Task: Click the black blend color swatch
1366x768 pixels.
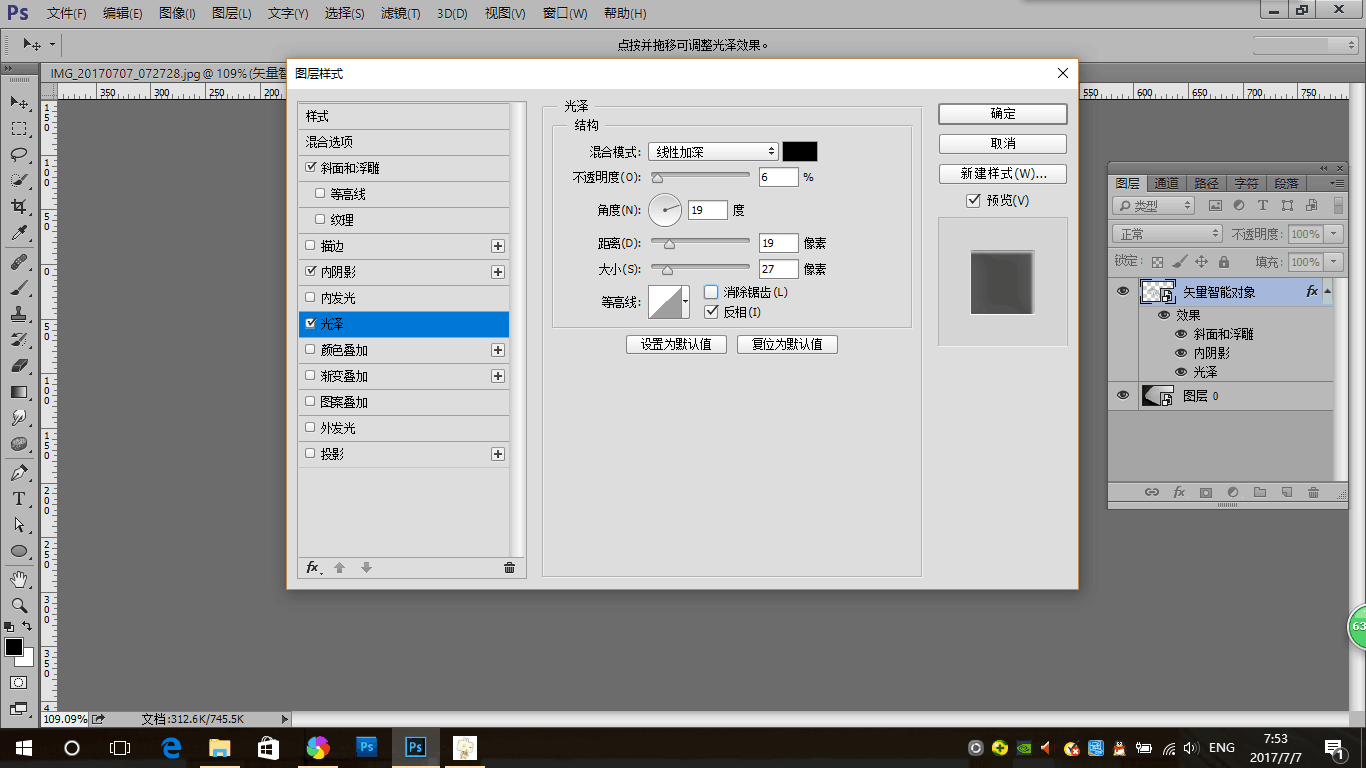Action: click(x=799, y=152)
